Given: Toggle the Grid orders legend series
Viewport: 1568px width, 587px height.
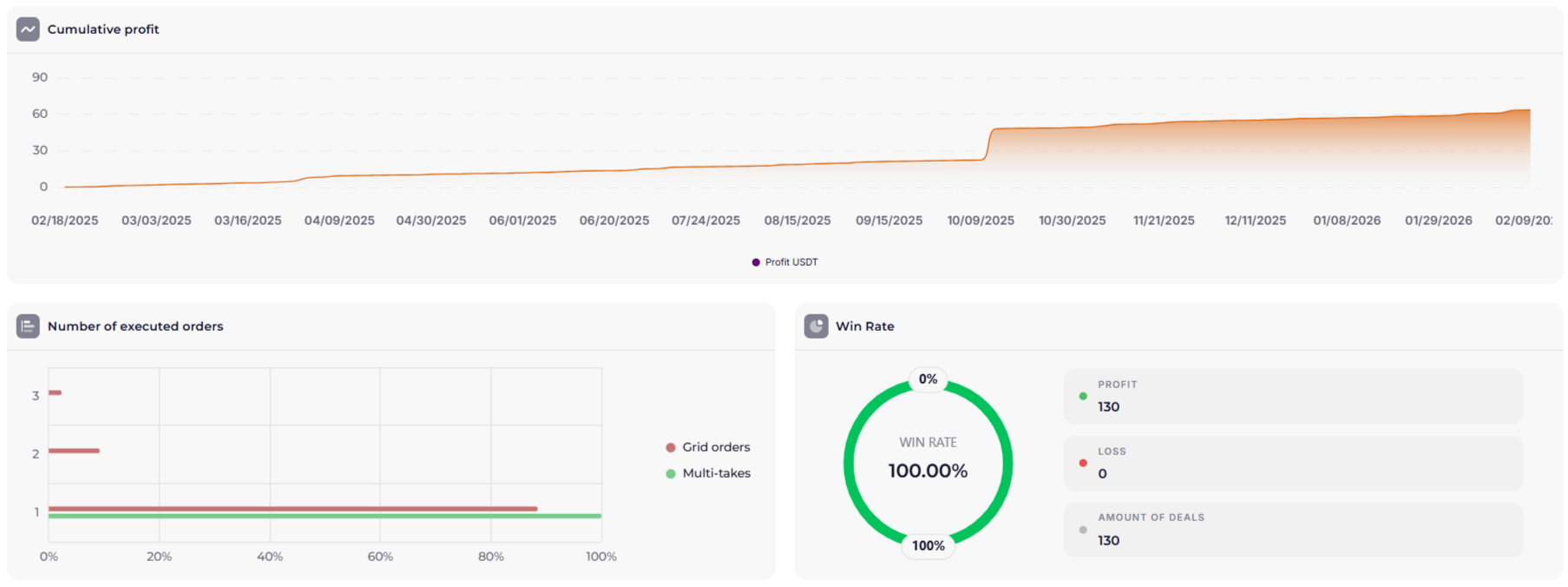Looking at the screenshot, I should pyautogui.click(x=707, y=447).
